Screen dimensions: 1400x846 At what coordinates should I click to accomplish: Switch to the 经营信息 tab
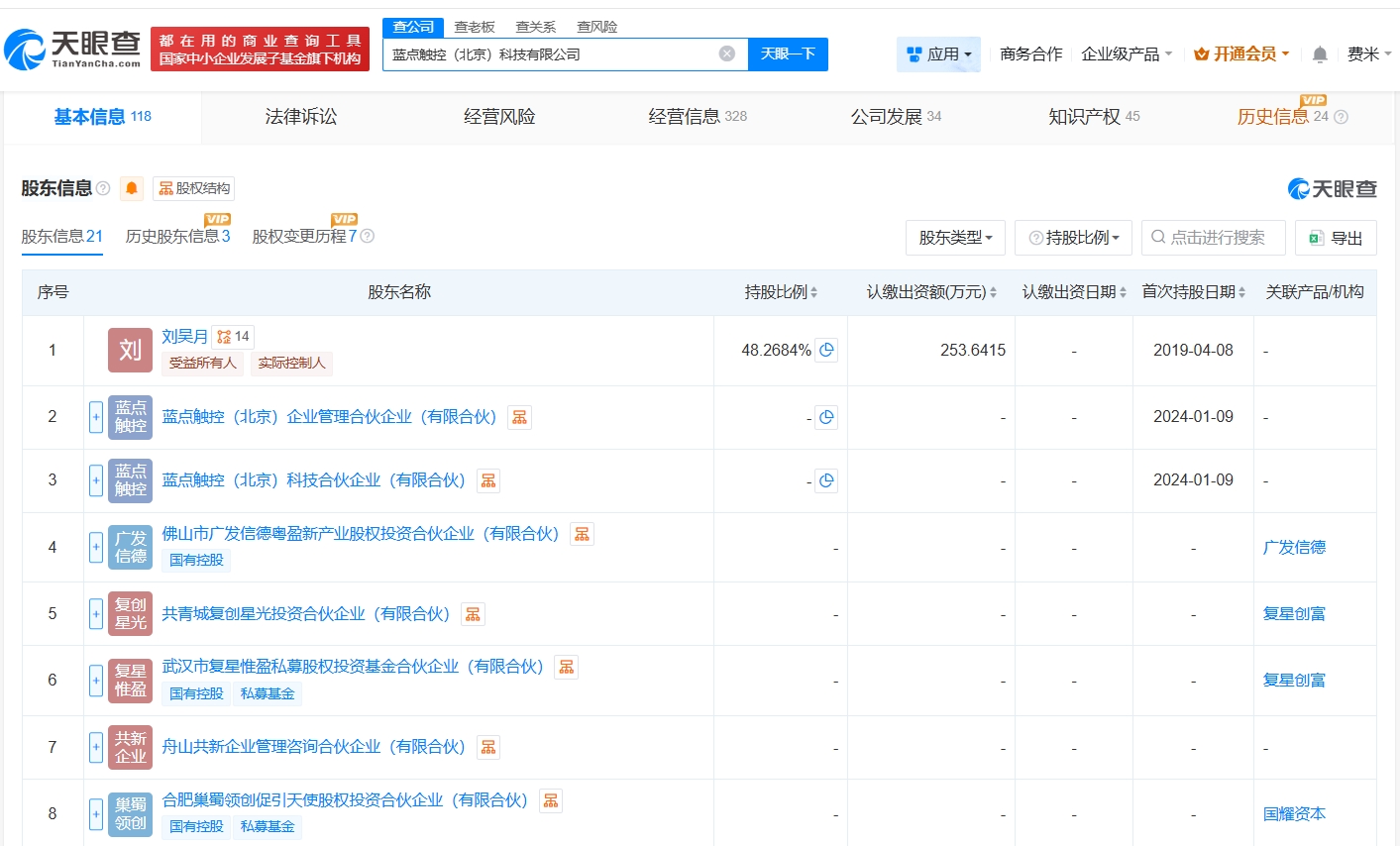[698, 117]
